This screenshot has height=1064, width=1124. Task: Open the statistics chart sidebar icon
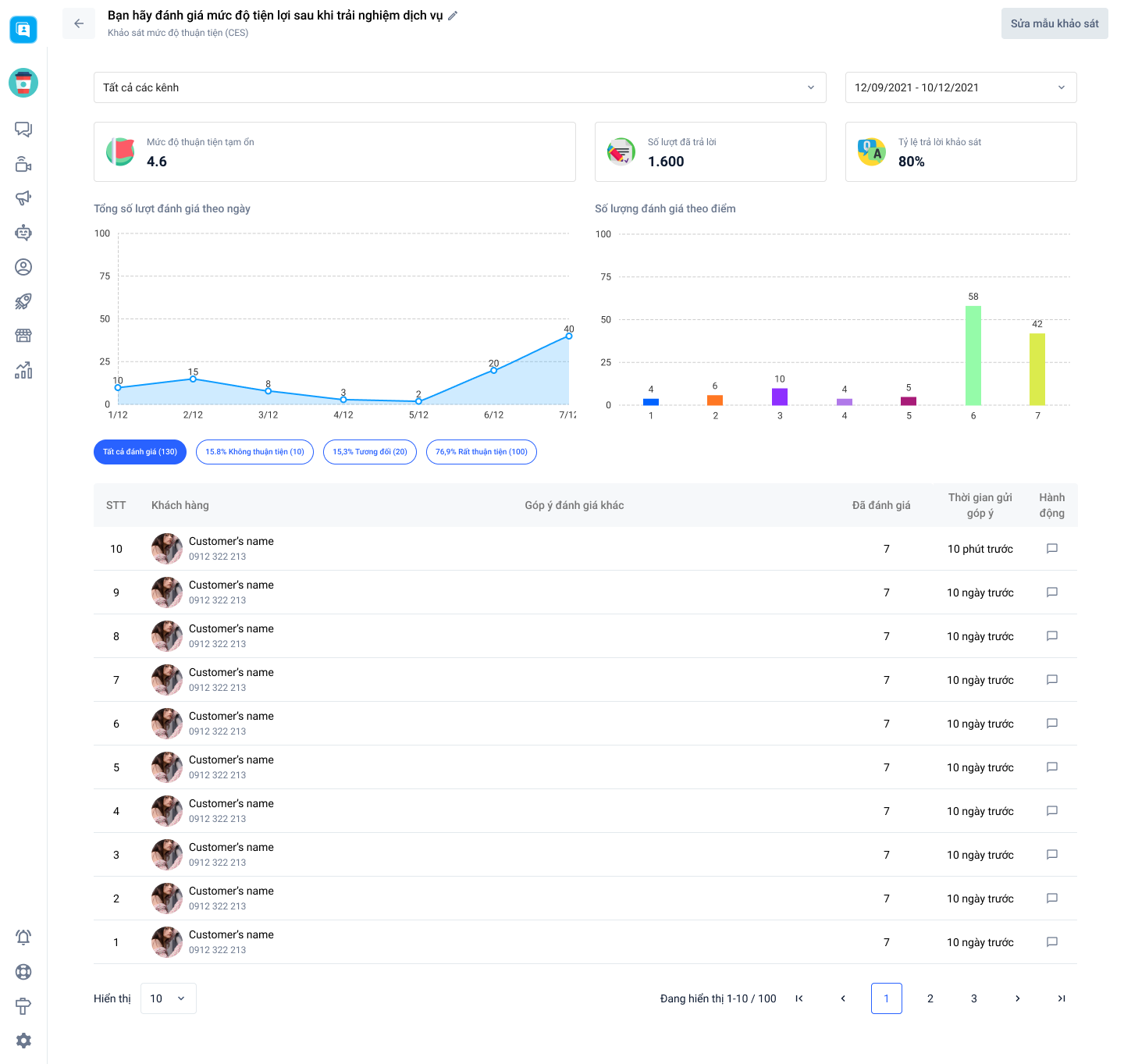pyautogui.click(x=23, y=370)
